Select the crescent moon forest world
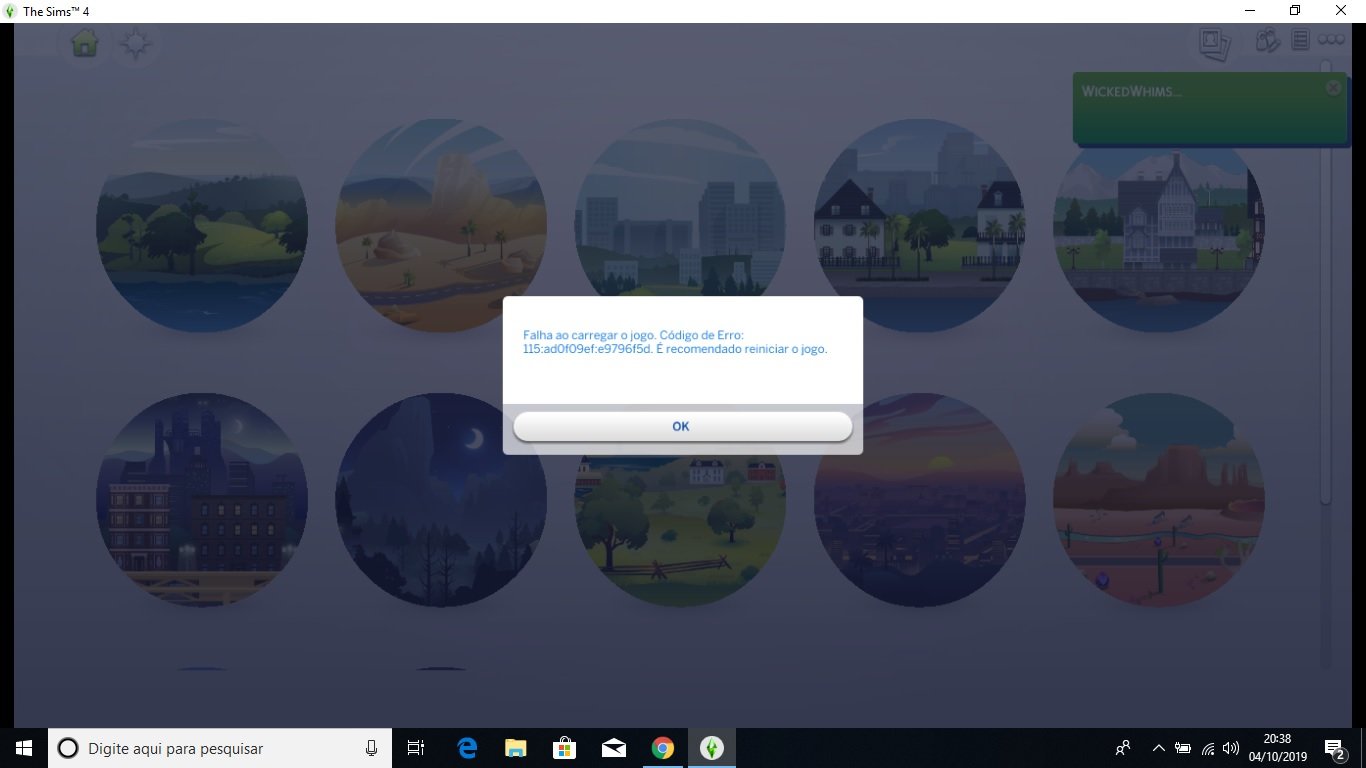The width and height of the screenshot is (1366, 768). tap(441, 499)
